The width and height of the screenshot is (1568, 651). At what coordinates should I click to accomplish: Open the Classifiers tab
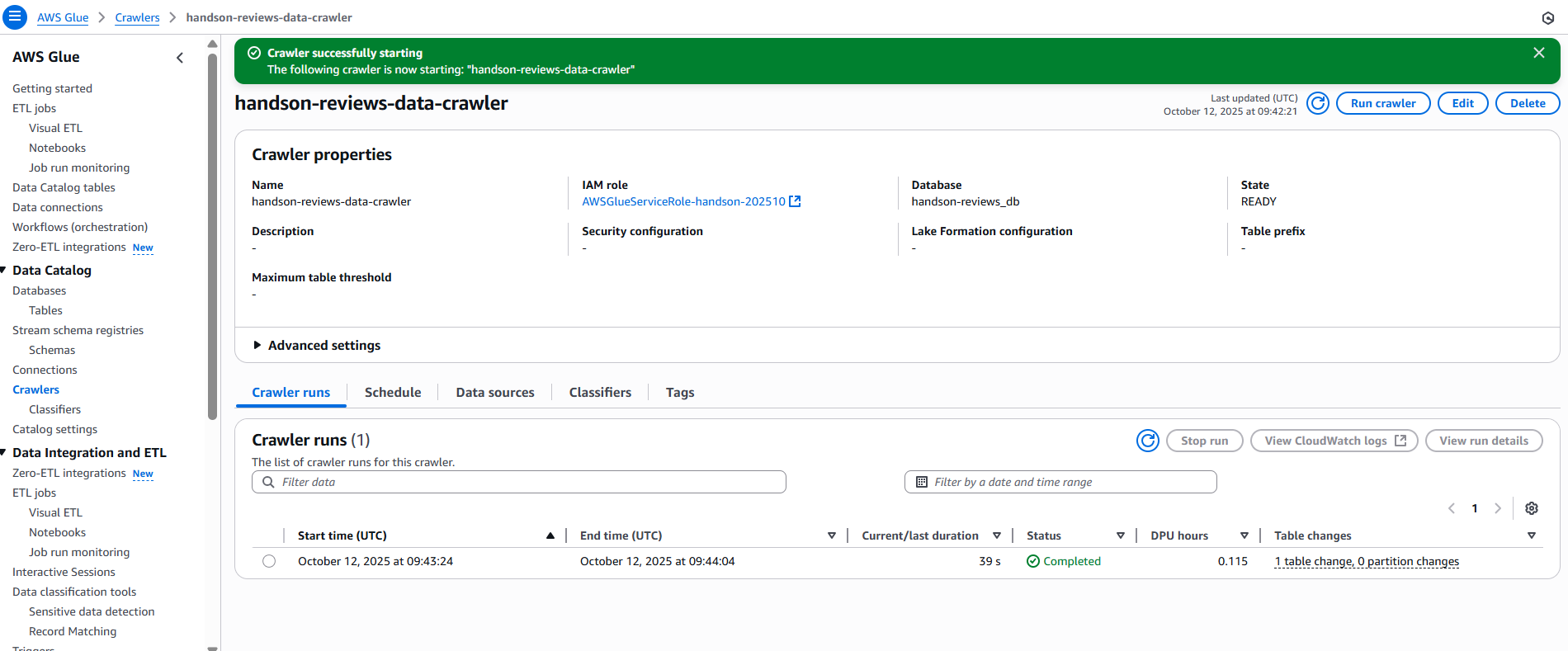[x=600, y=393]
